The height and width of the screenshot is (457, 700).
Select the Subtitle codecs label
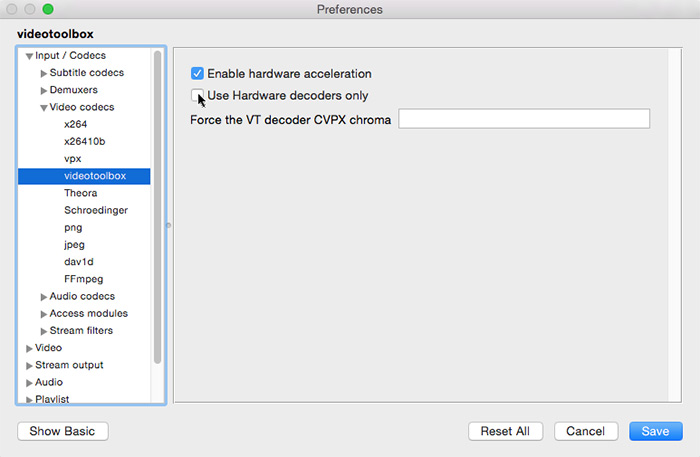pyautogui.click(x=87, y=73)
